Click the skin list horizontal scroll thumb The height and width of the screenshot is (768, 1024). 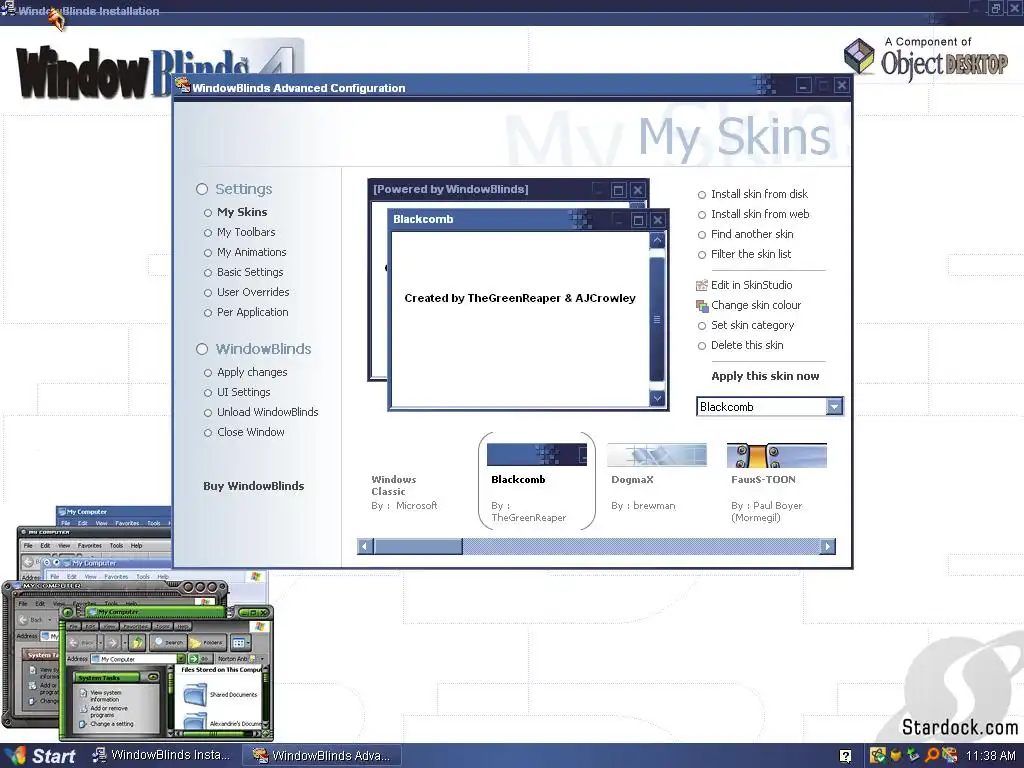(x=418, y=547)
